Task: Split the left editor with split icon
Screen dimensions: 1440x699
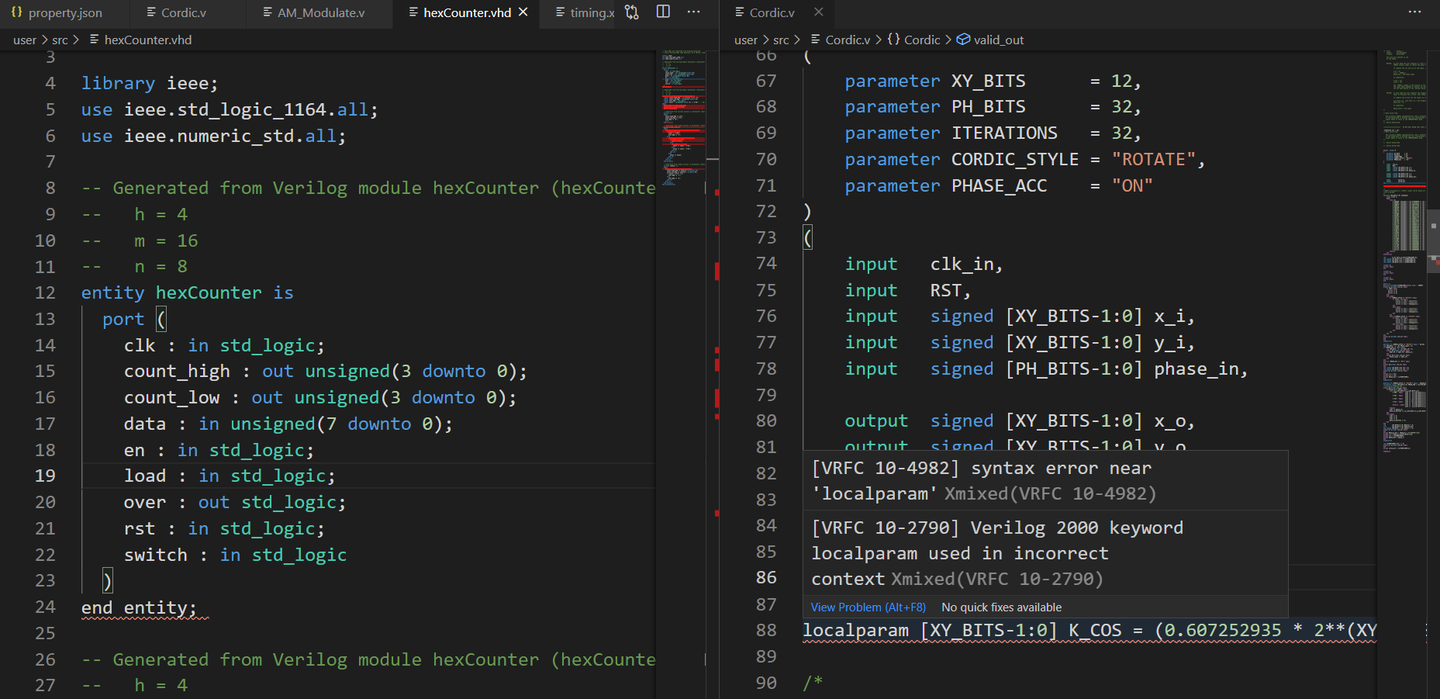Action: click(x=663, y=13)
